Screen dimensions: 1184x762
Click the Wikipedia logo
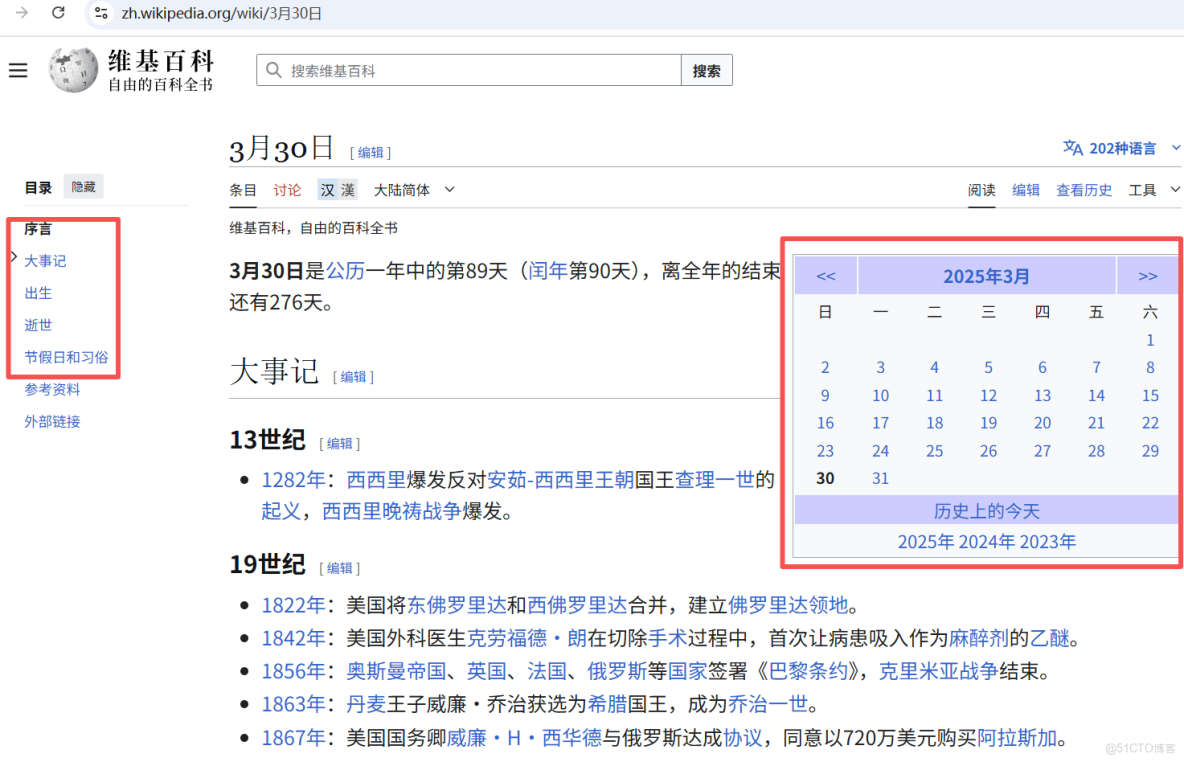tap(72, 70)
